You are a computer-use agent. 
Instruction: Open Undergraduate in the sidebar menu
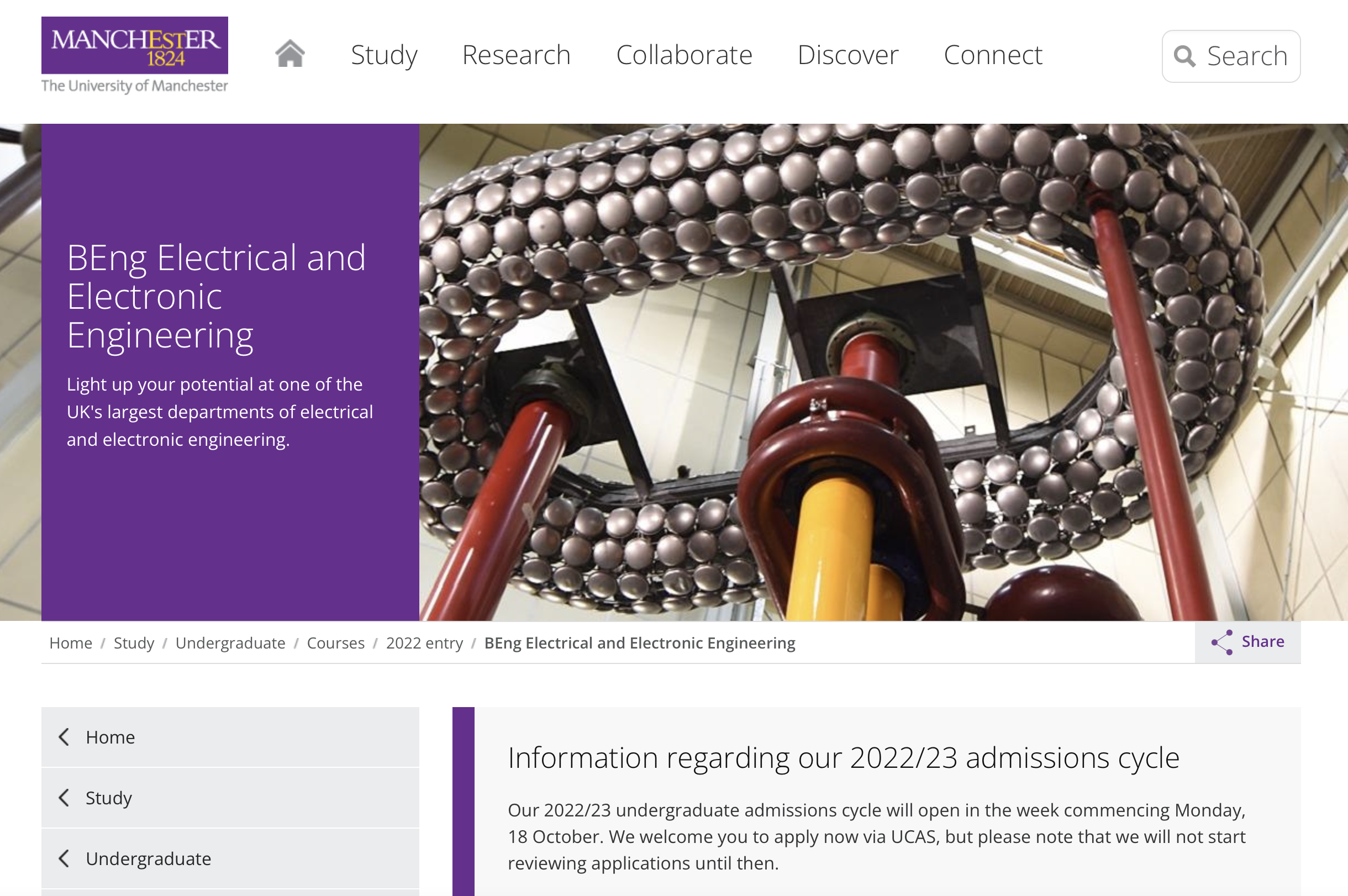point(230,858)
